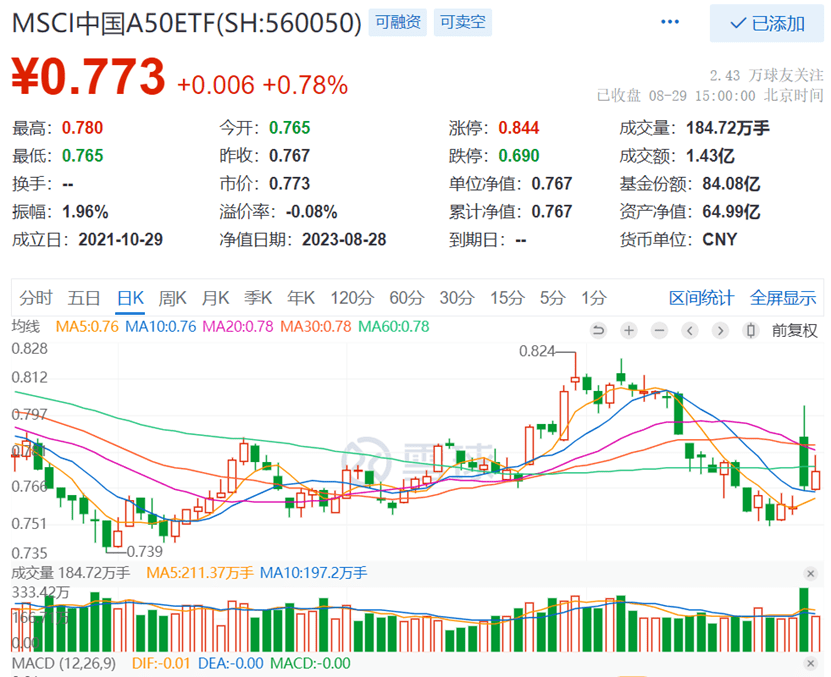Open the 前复权 adjustment dropdown

pos(795,330)
